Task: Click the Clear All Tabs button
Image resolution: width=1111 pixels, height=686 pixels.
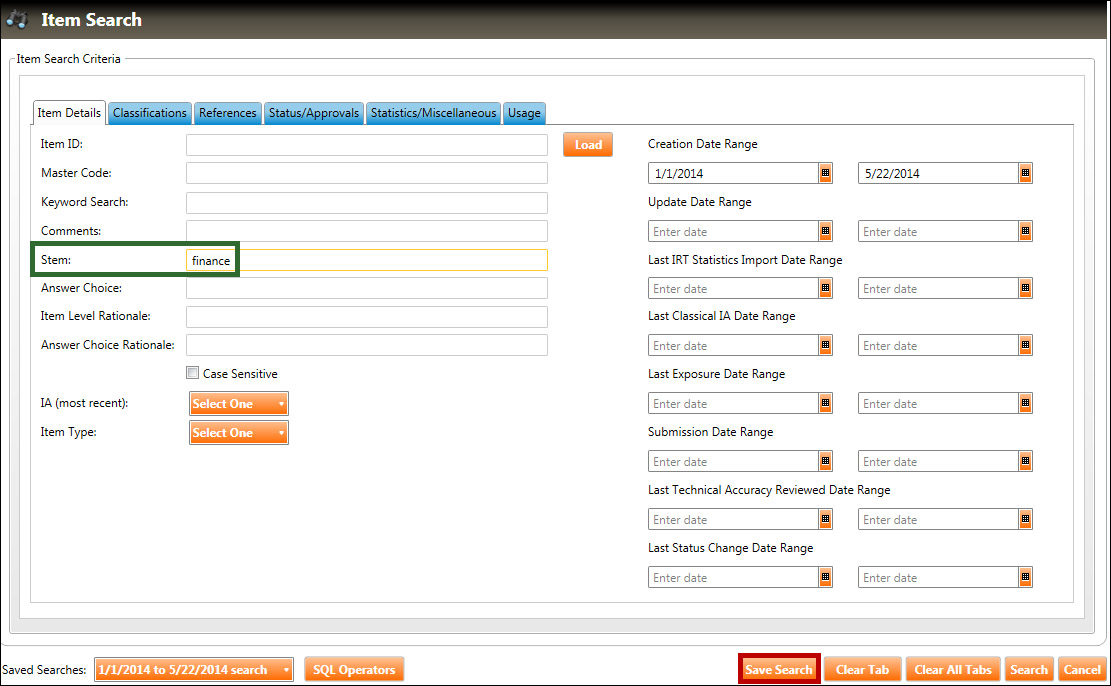Action: click(952, 670)
